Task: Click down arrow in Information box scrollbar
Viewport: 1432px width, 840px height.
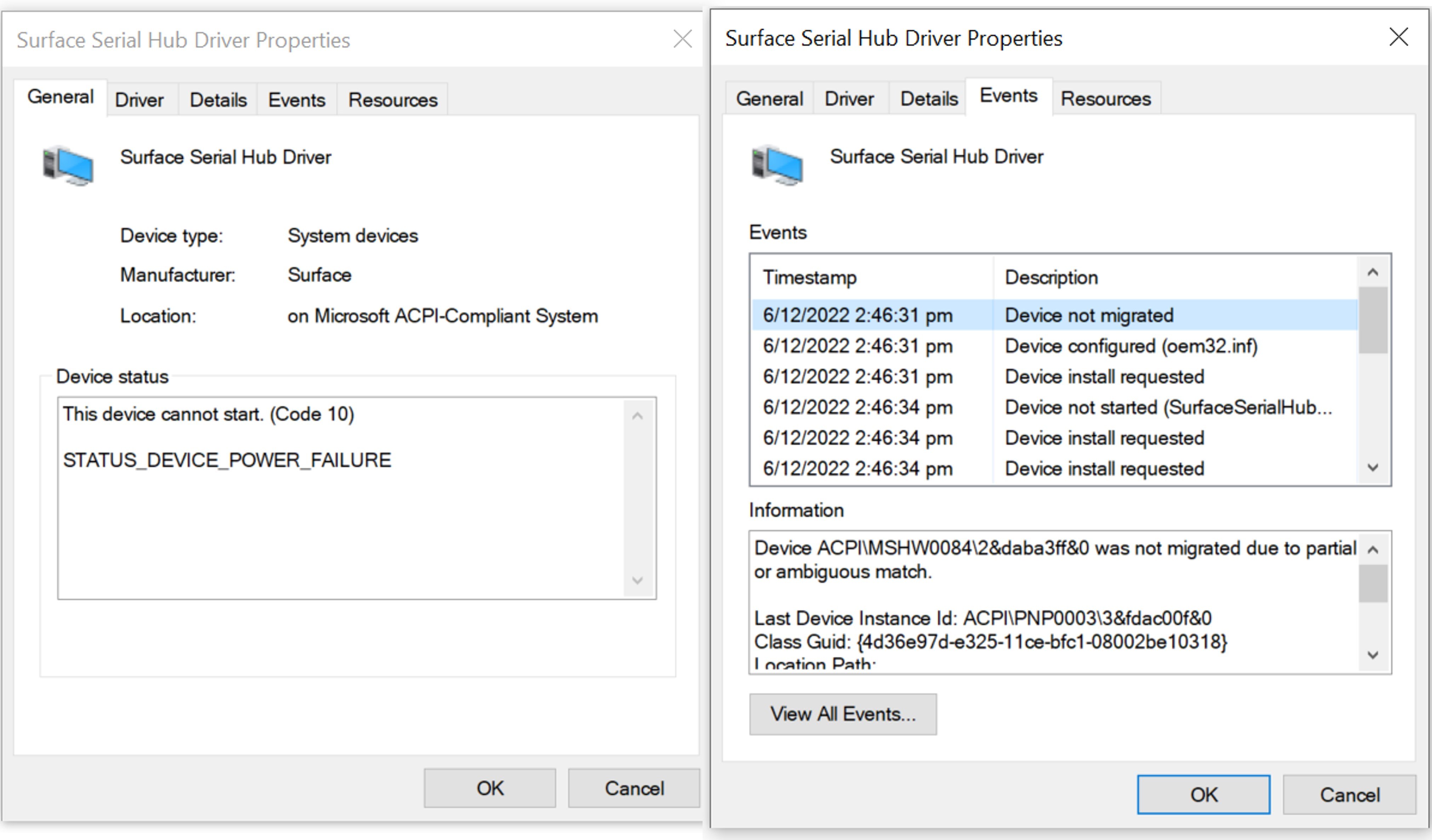Action: 1373,655
